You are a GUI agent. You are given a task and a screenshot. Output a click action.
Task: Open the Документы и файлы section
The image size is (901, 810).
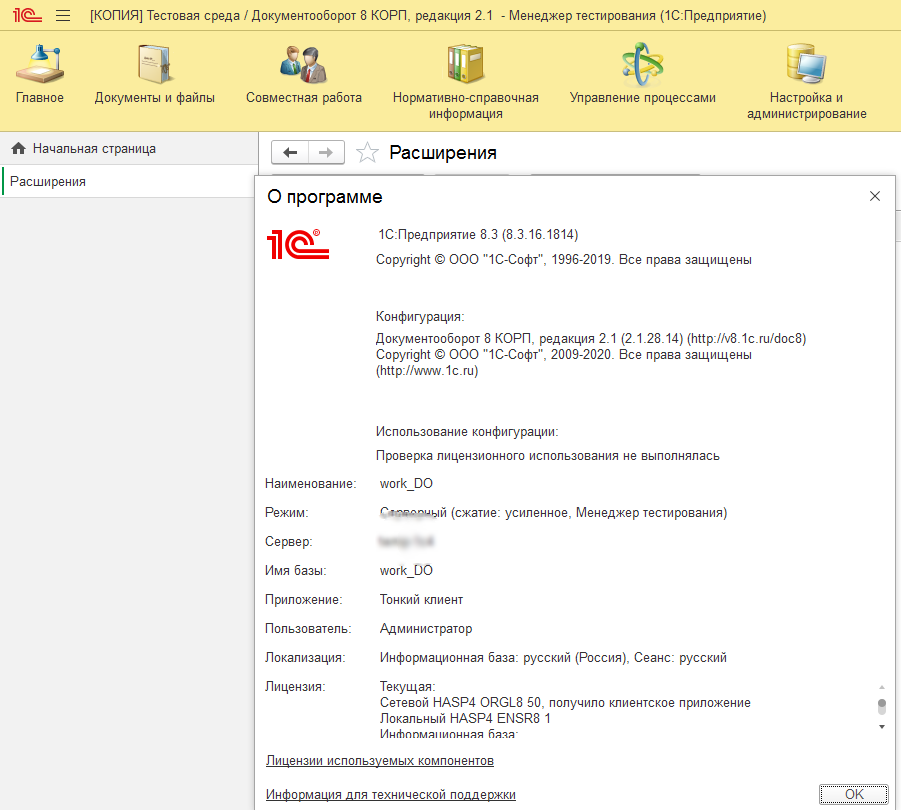tap(155, 74)
